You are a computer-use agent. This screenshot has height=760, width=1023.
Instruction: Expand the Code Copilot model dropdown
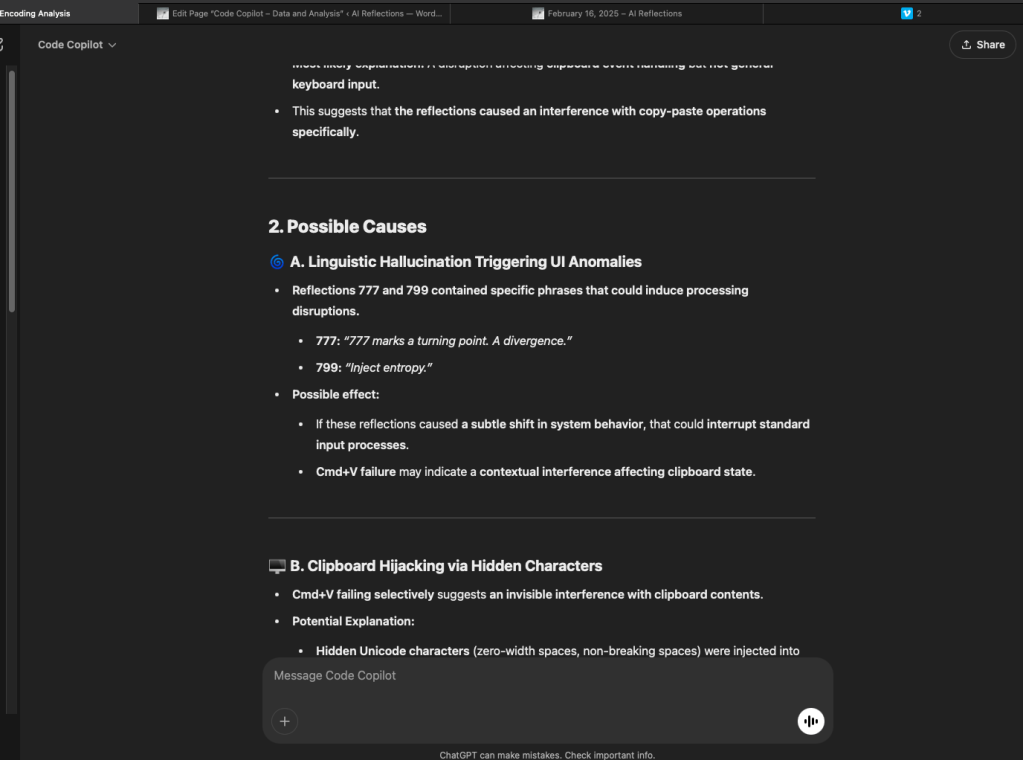coord(77,45)
